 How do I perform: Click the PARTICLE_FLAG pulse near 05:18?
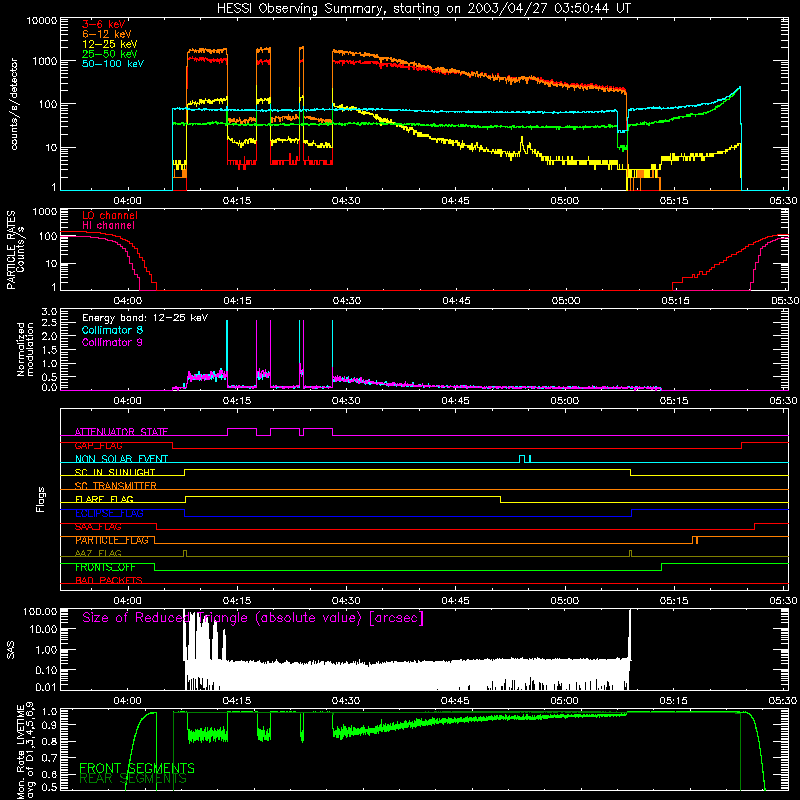pos(694,539)
